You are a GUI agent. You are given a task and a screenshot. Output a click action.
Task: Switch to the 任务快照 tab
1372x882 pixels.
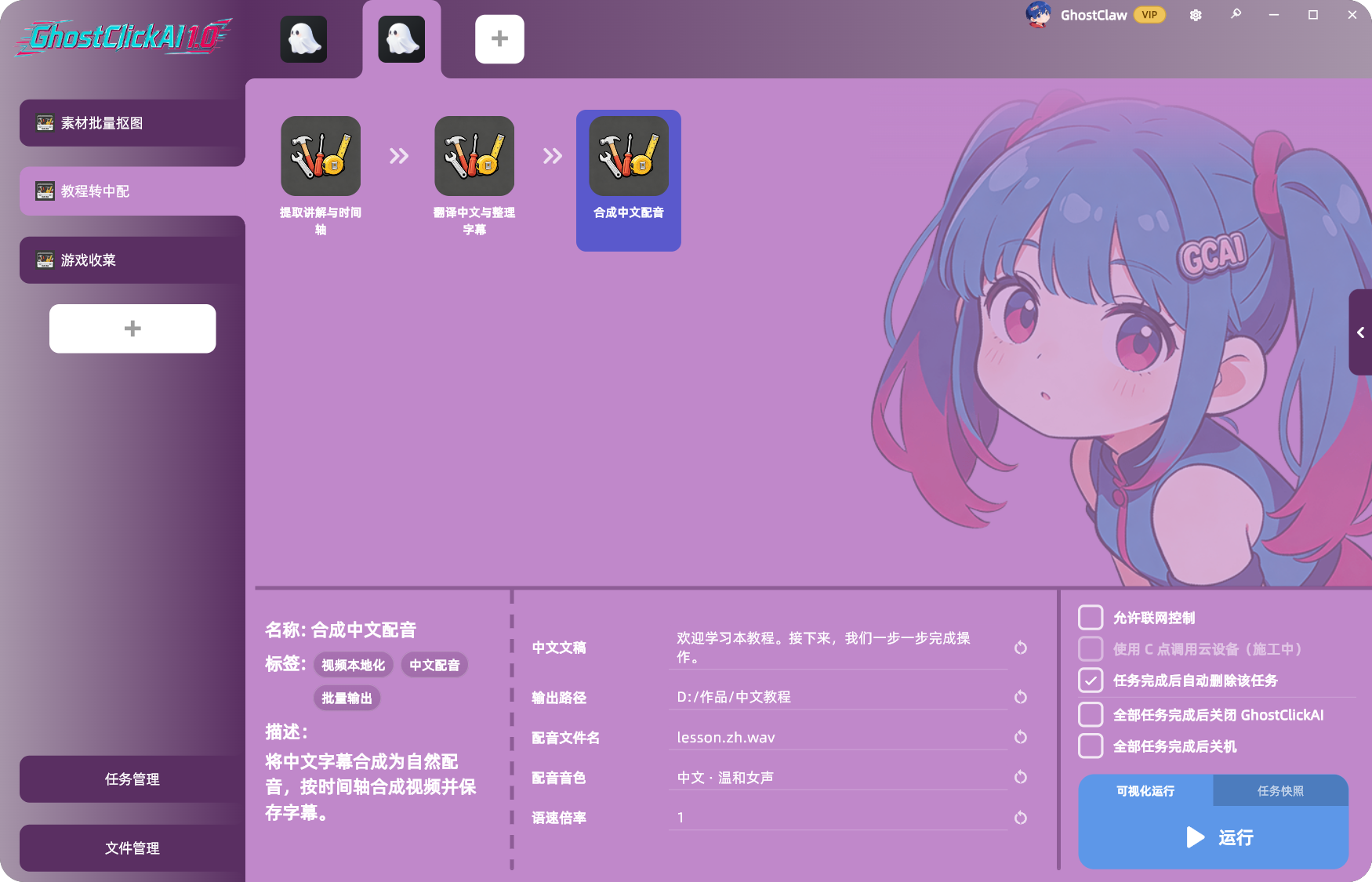click(1280, 791)
